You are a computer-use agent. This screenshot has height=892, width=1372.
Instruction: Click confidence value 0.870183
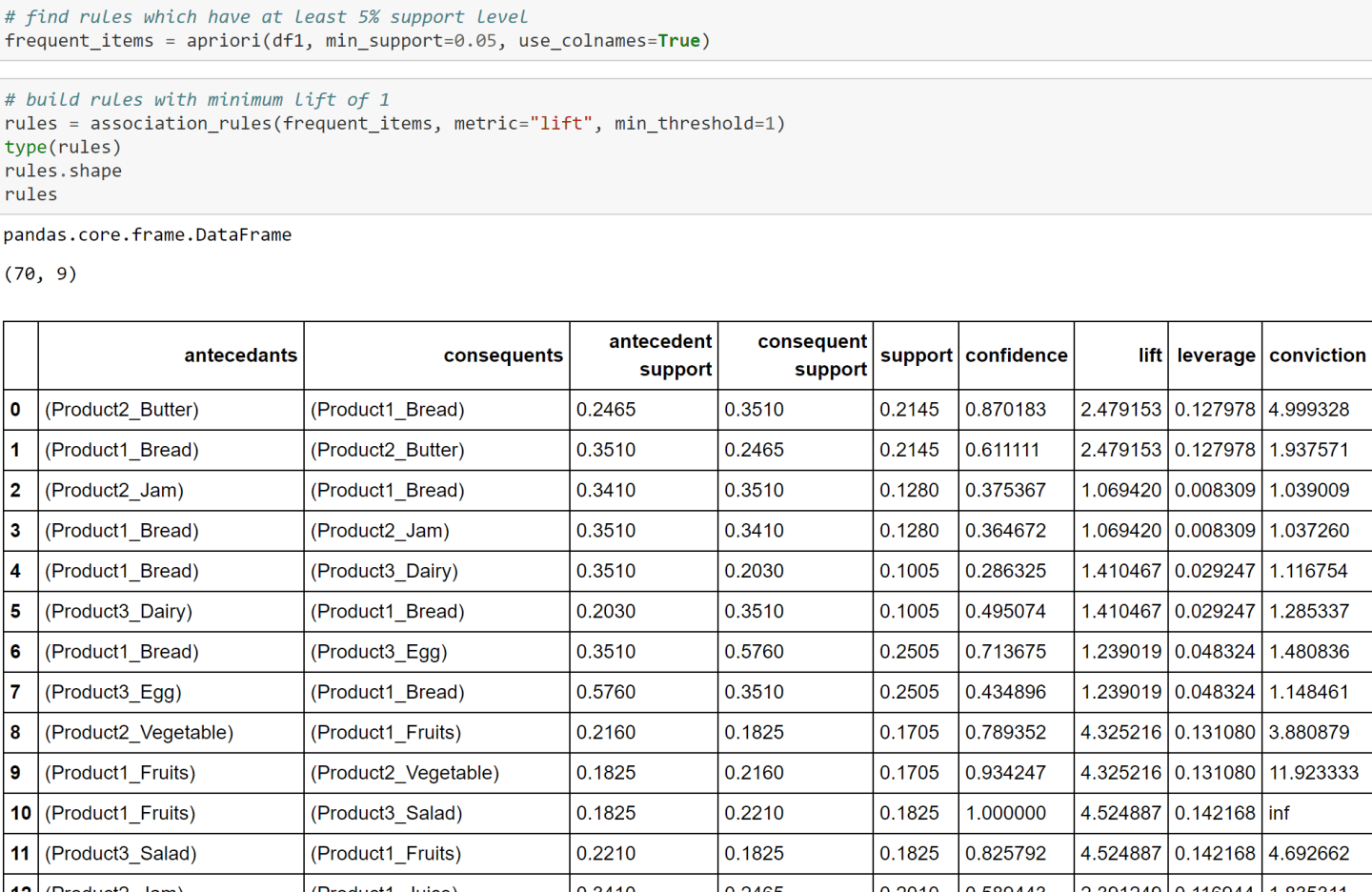1005,410
